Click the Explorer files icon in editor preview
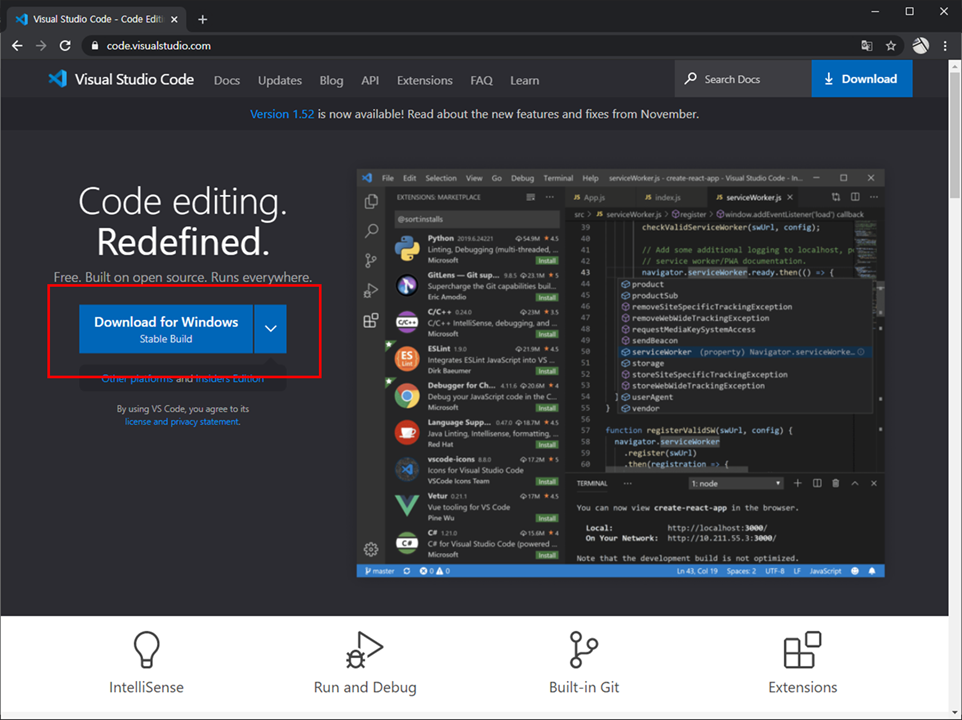The image size is (962, 720). click(371, 201)
